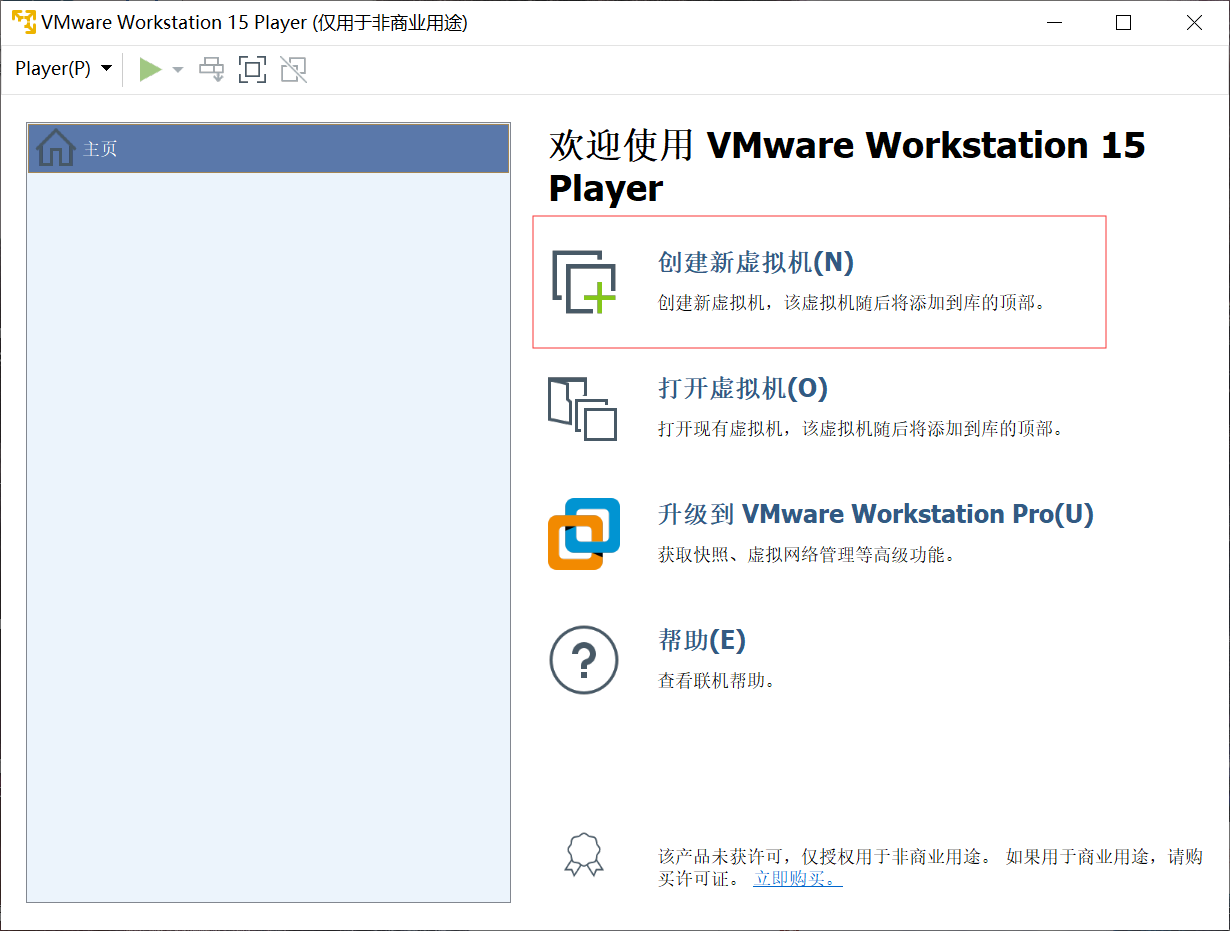Click the 打开虚拟机(O) heading
The height and width of the screenshot is (931, 1230).
(x=743, y=388)
